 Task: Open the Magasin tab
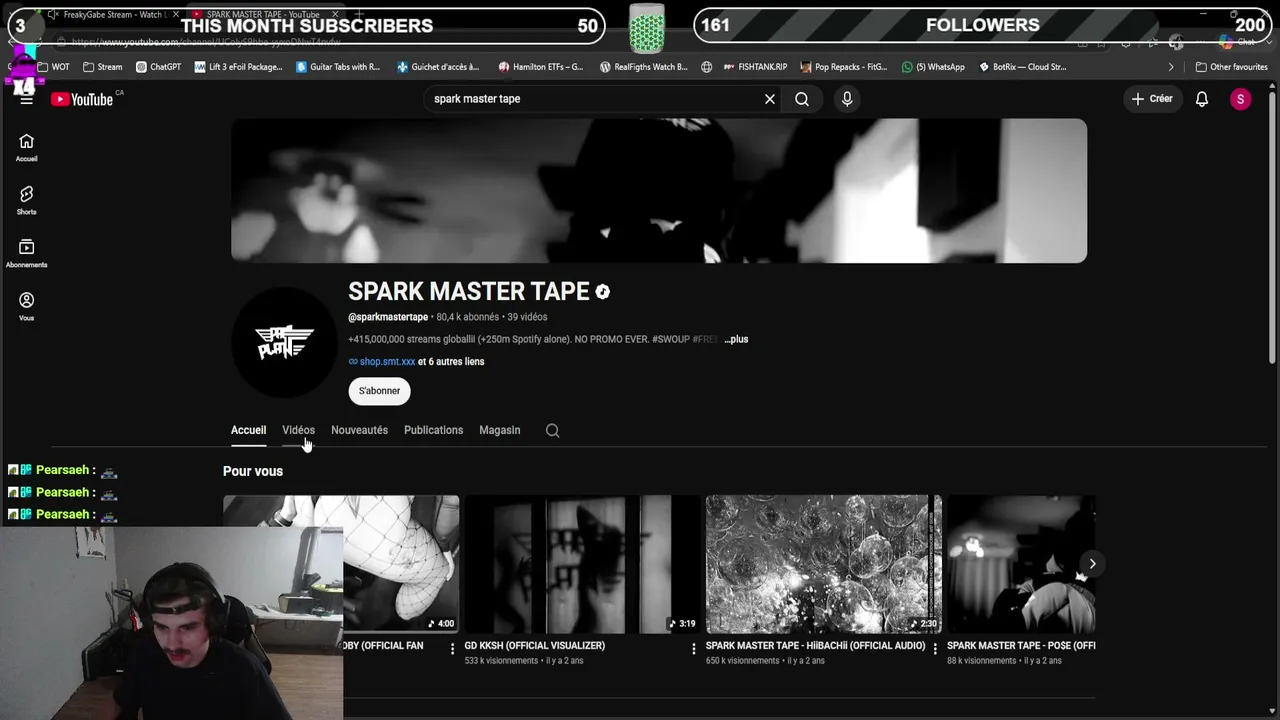(x=499, y=430)
